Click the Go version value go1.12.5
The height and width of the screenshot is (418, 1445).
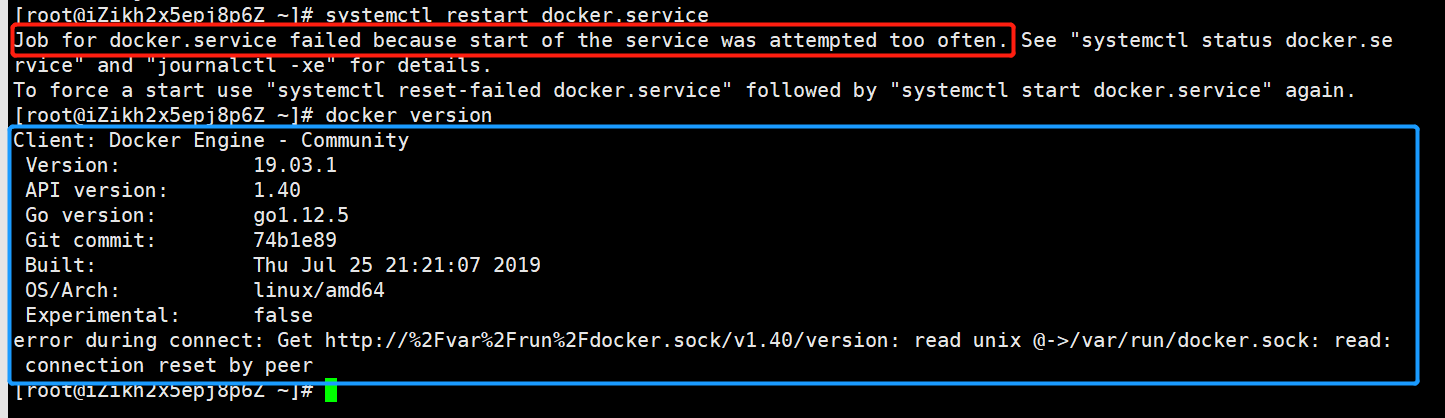301,215
